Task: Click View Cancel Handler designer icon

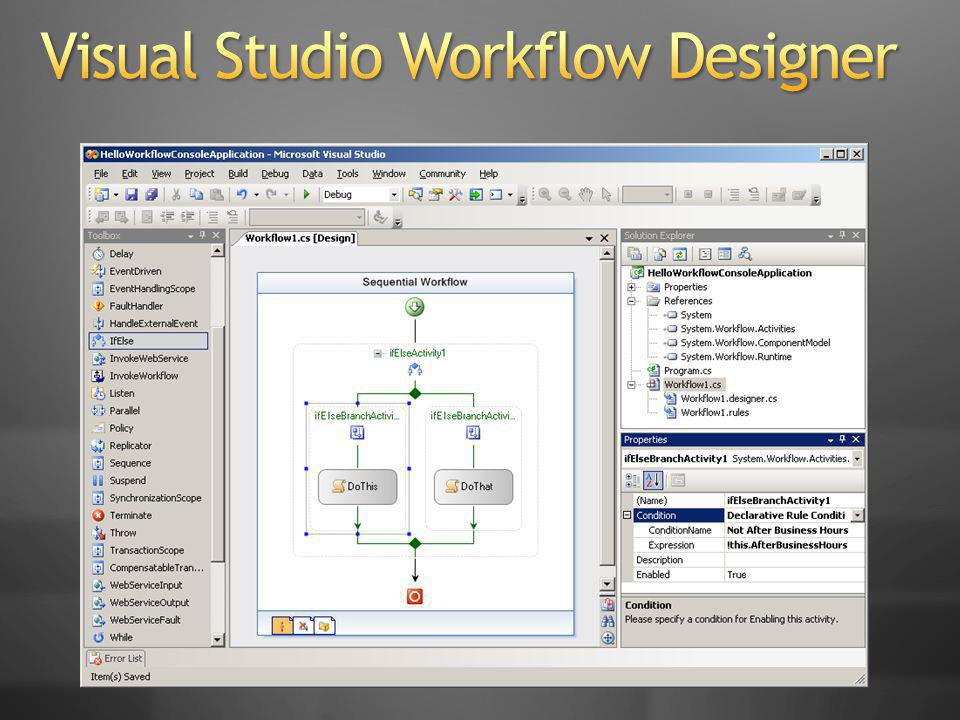Action: click(x=303, y=626)
